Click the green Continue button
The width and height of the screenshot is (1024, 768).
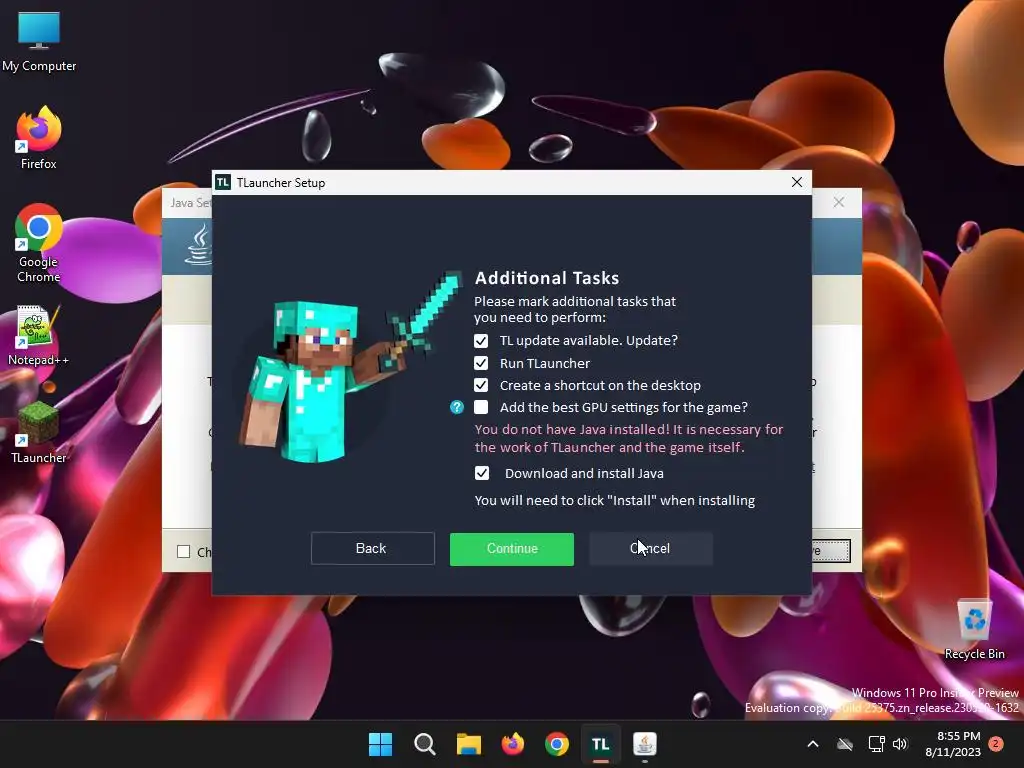coord(512,549)
